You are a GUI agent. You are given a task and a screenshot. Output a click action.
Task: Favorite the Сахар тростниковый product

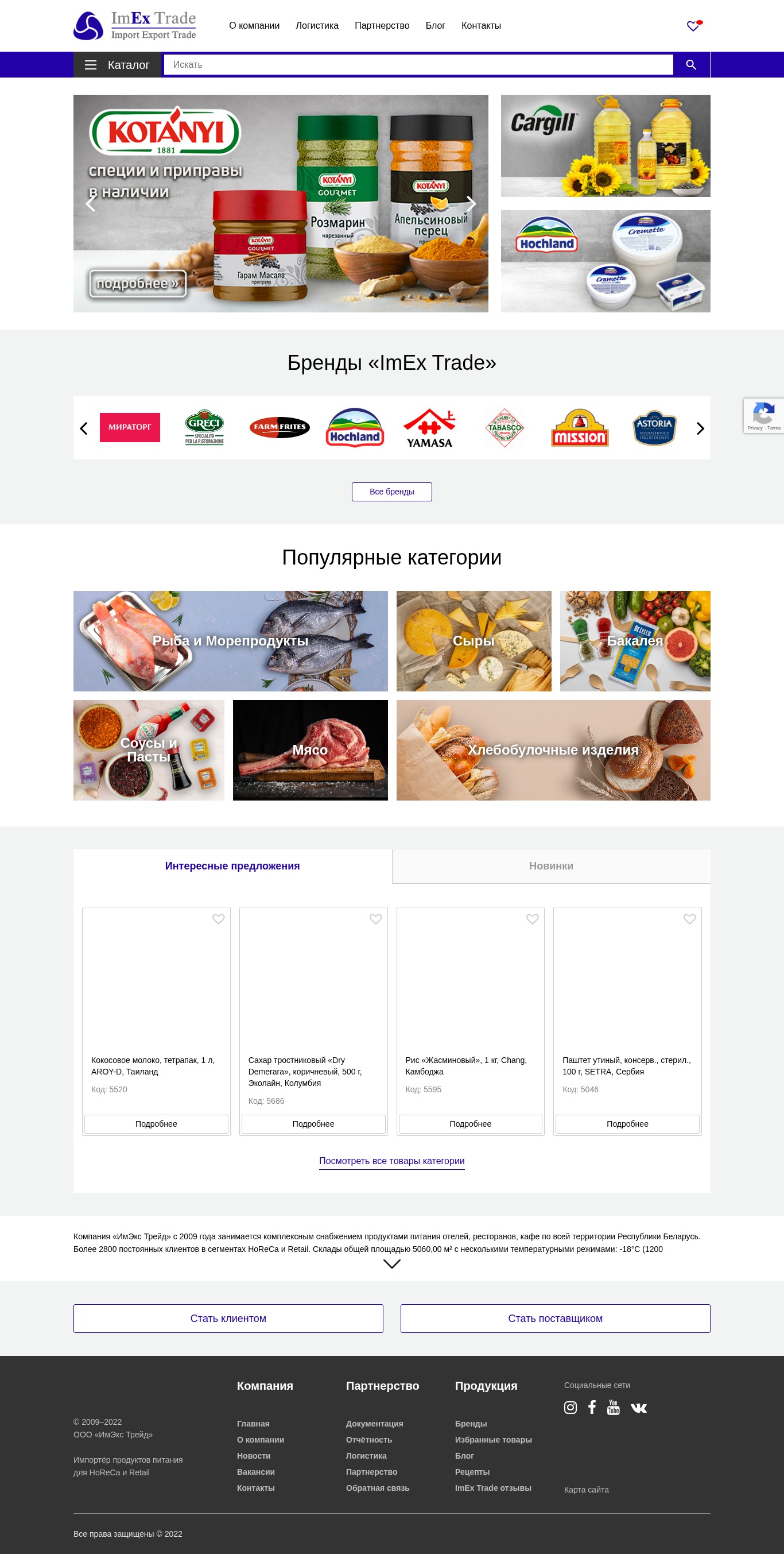[376, 919]
